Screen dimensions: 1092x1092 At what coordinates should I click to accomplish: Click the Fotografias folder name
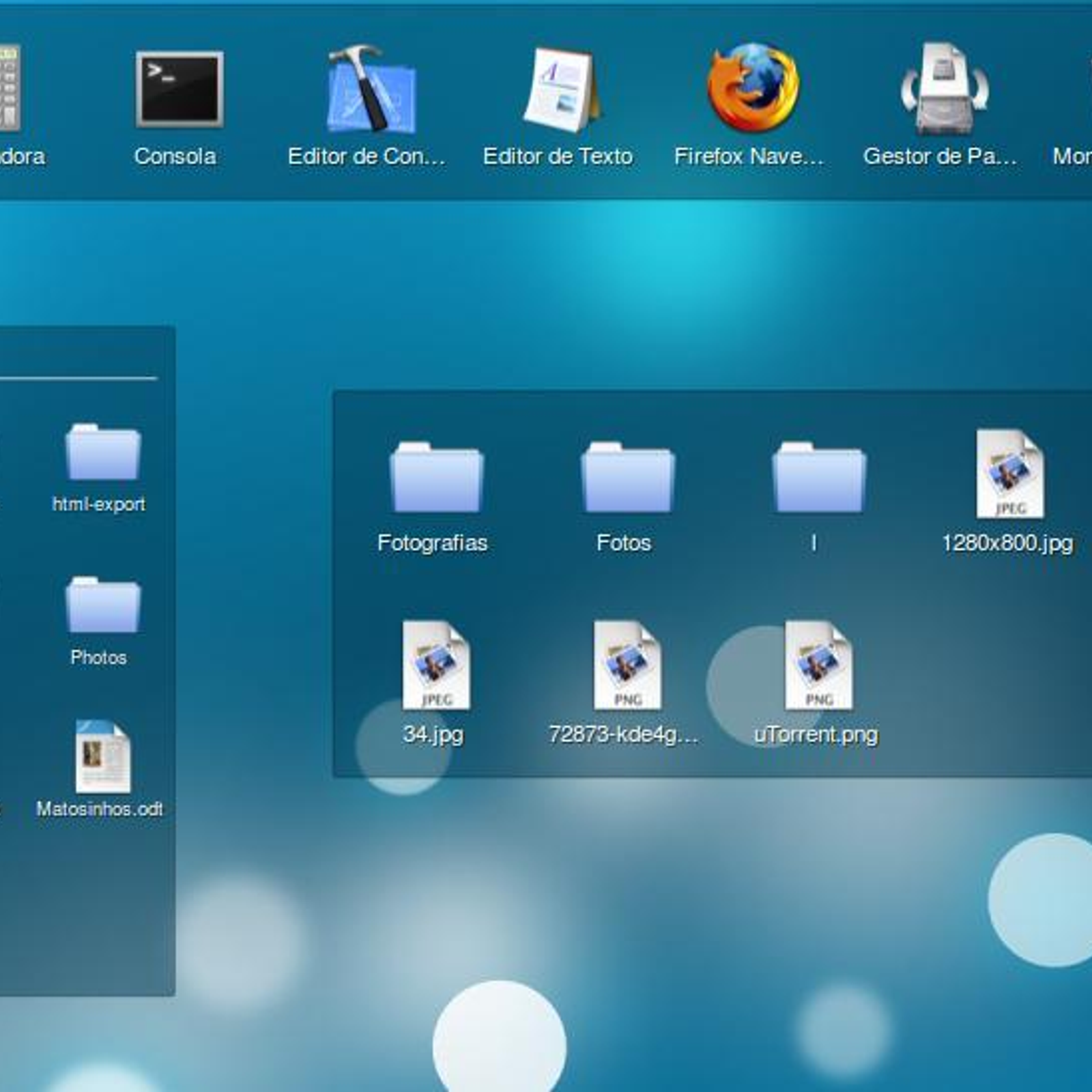coord(432,543)
